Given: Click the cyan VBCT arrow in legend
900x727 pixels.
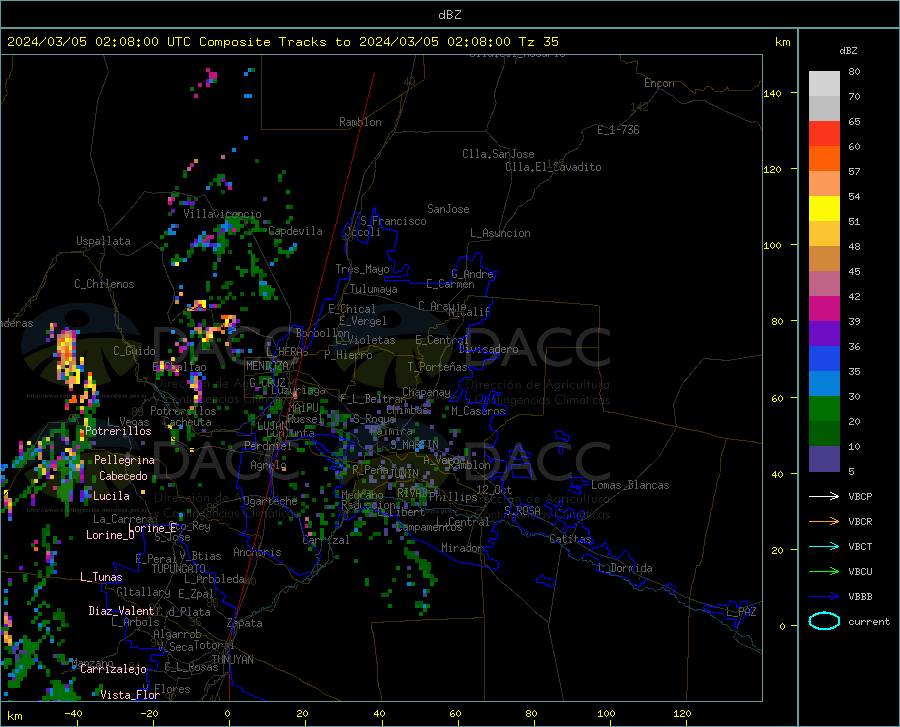Looking at the screenshot, I should pos(824,546).
